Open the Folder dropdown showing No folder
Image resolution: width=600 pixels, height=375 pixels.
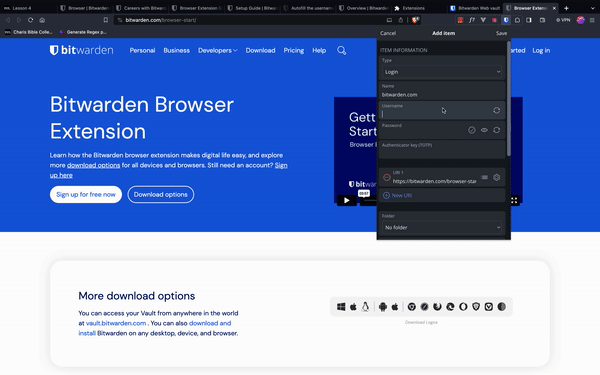(442, 227)
